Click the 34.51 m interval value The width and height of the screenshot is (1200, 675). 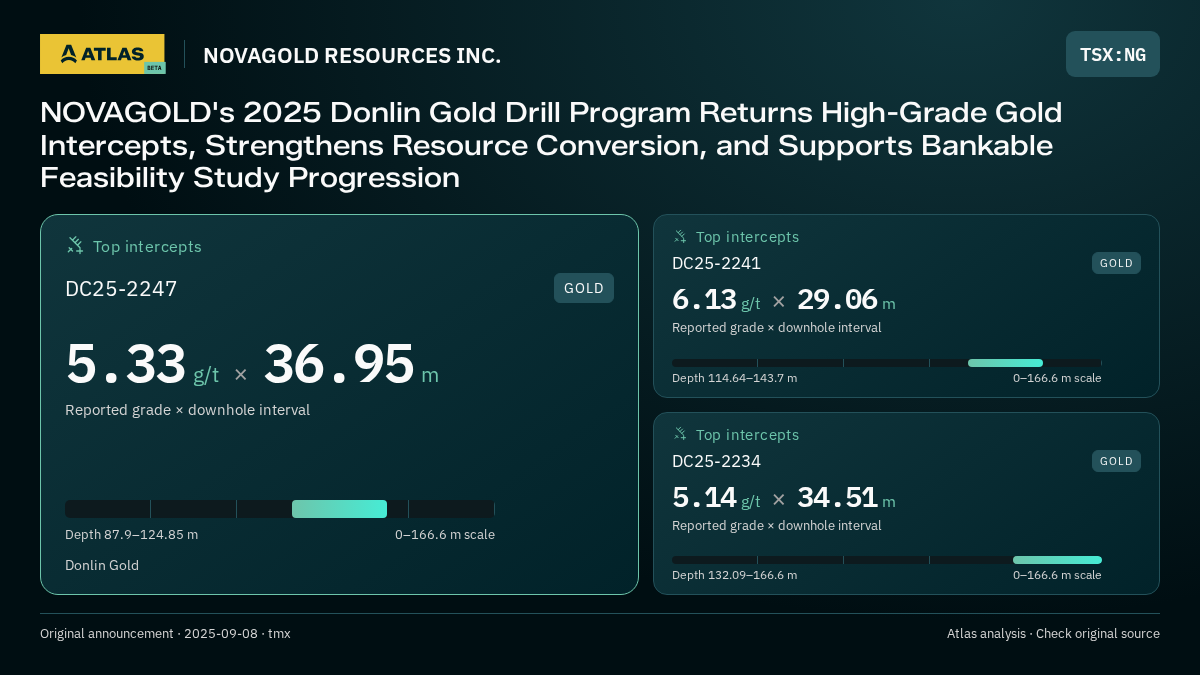point(846,498)
